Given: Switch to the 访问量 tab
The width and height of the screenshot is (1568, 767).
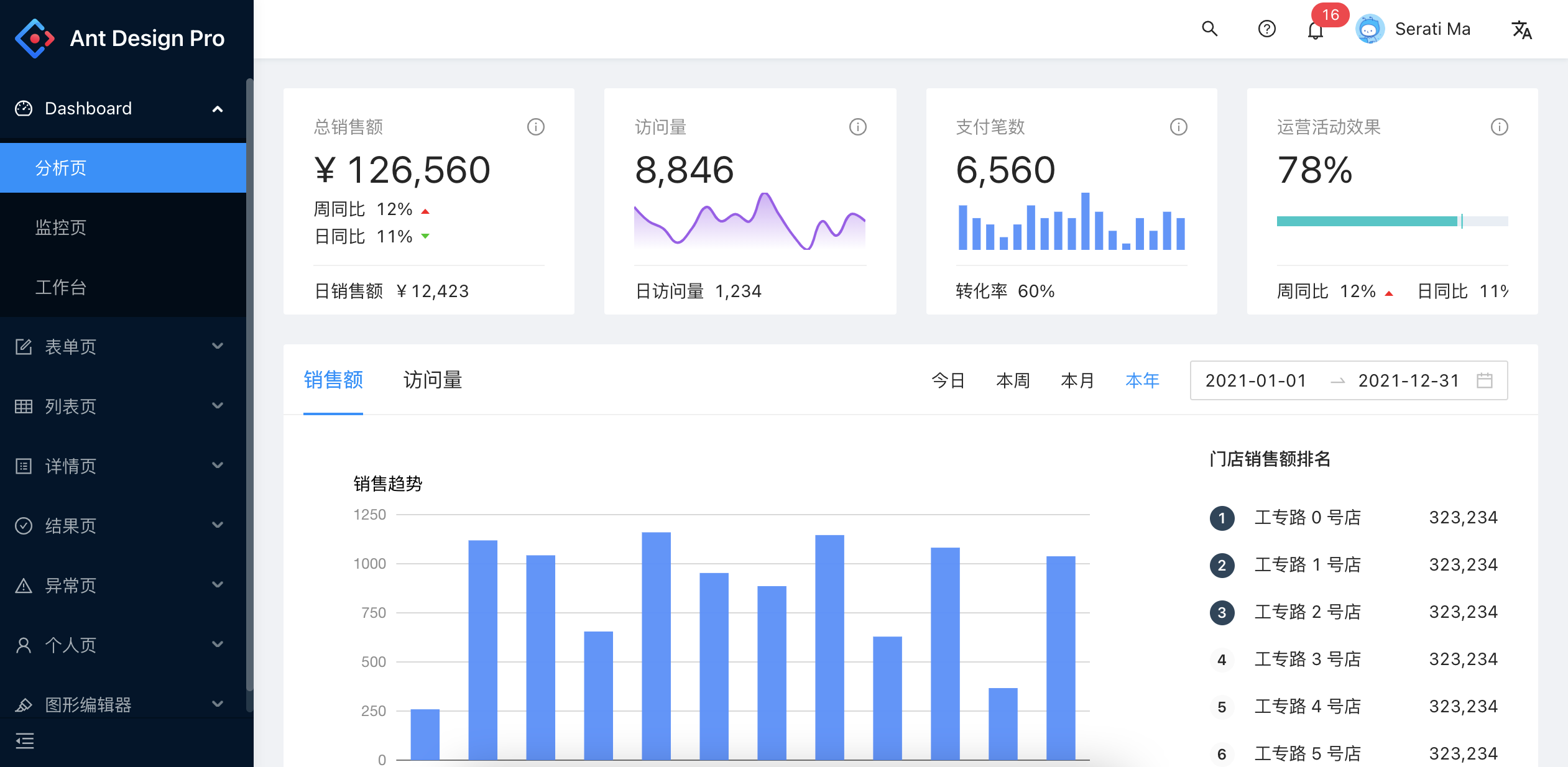Looking at the screenshot, I should 432,380.
